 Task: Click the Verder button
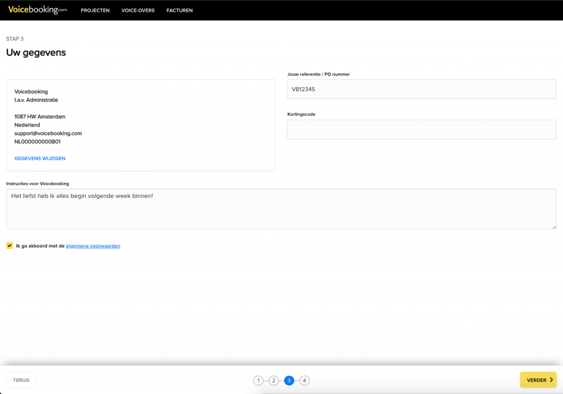click(538, 380)
